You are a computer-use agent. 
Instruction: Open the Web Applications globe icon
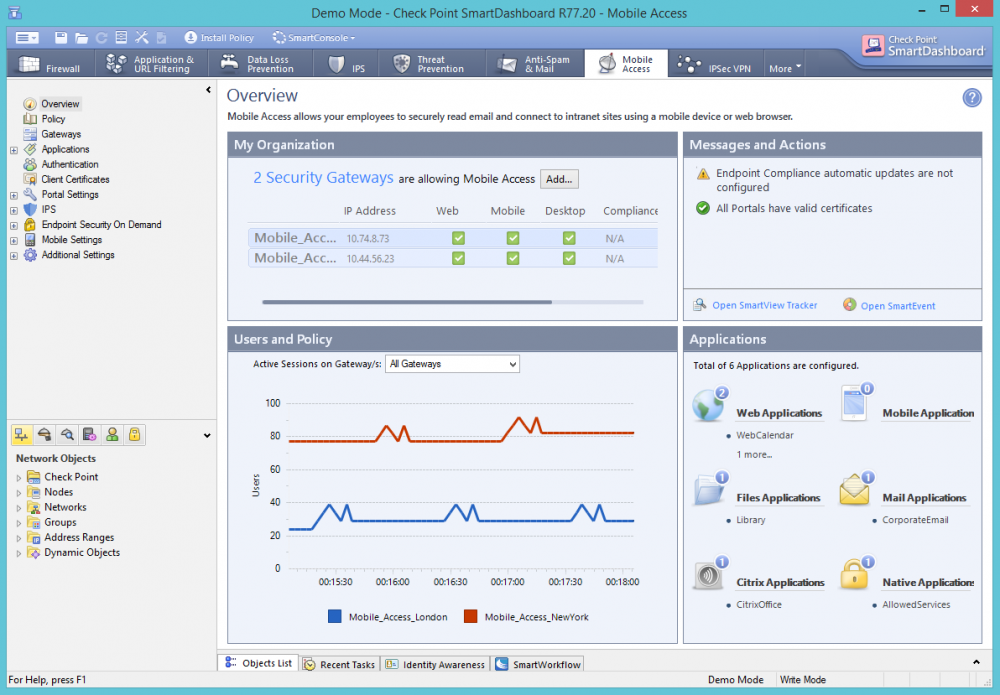[709, 407]
